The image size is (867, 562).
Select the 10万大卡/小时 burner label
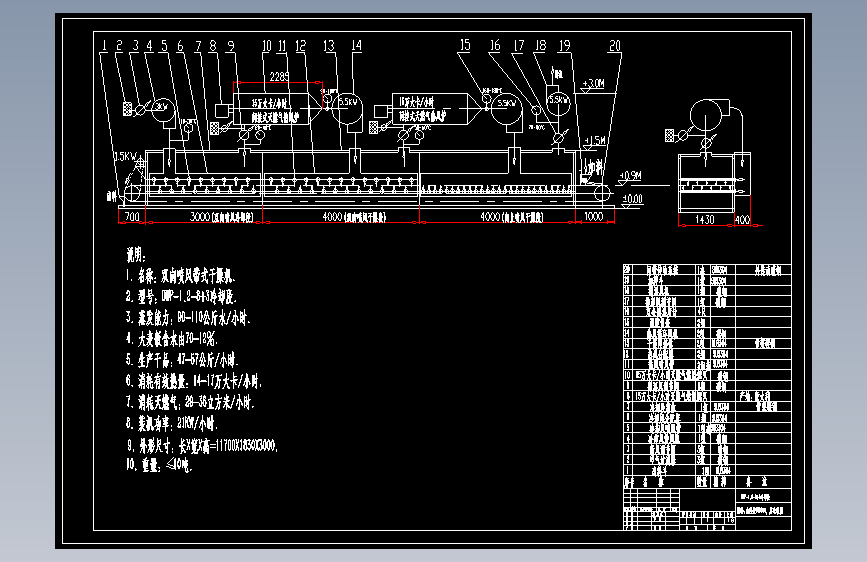[416, 102]
